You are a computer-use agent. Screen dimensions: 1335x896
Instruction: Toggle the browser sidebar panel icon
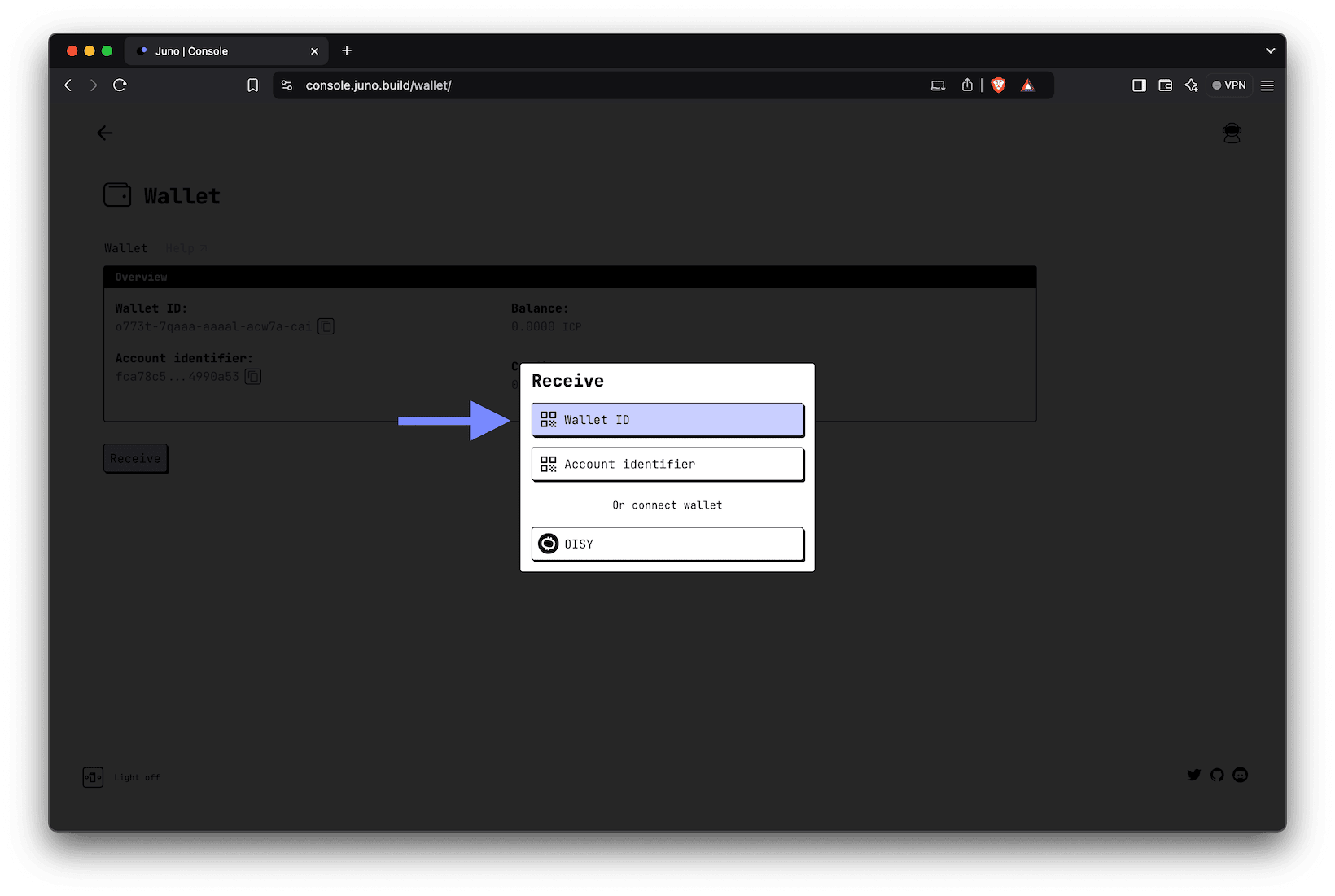point(1139,85)
